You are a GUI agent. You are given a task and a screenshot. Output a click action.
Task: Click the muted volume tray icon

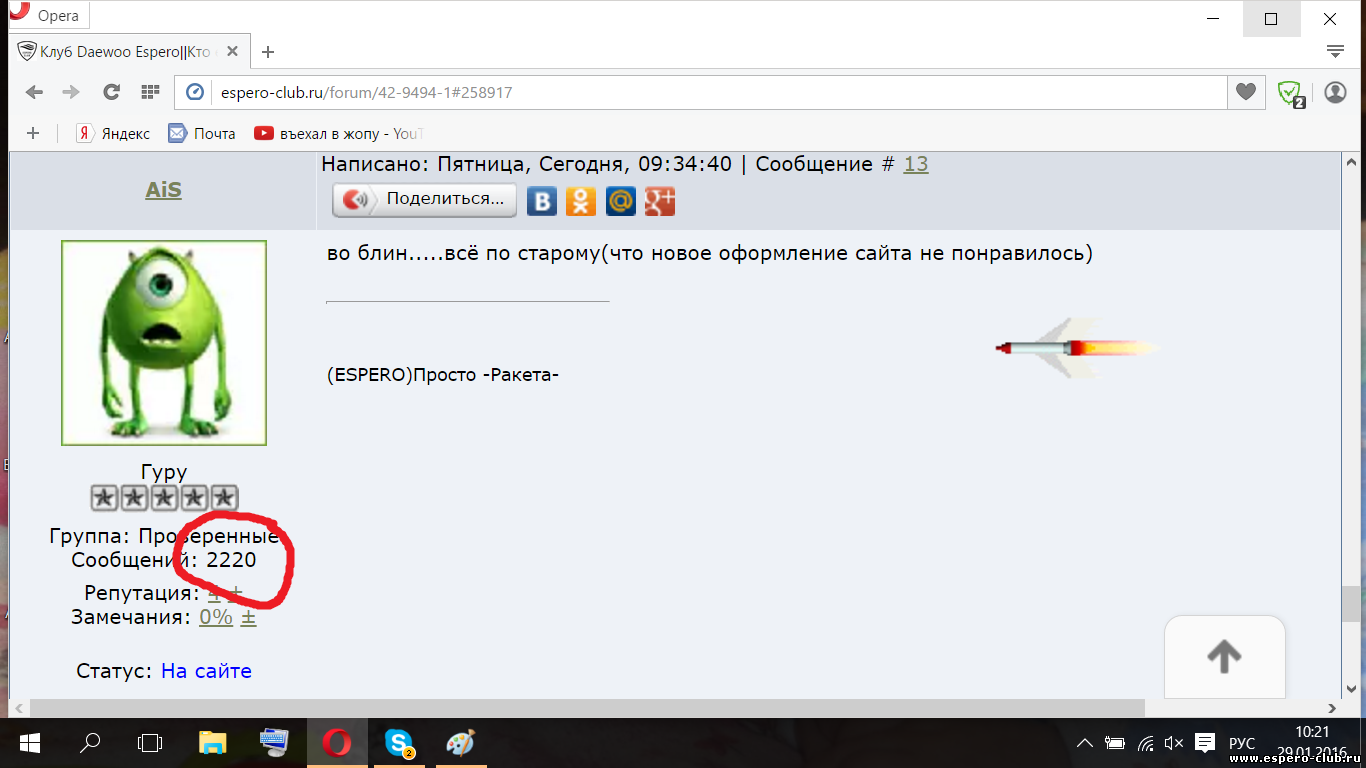[1174, 743]
